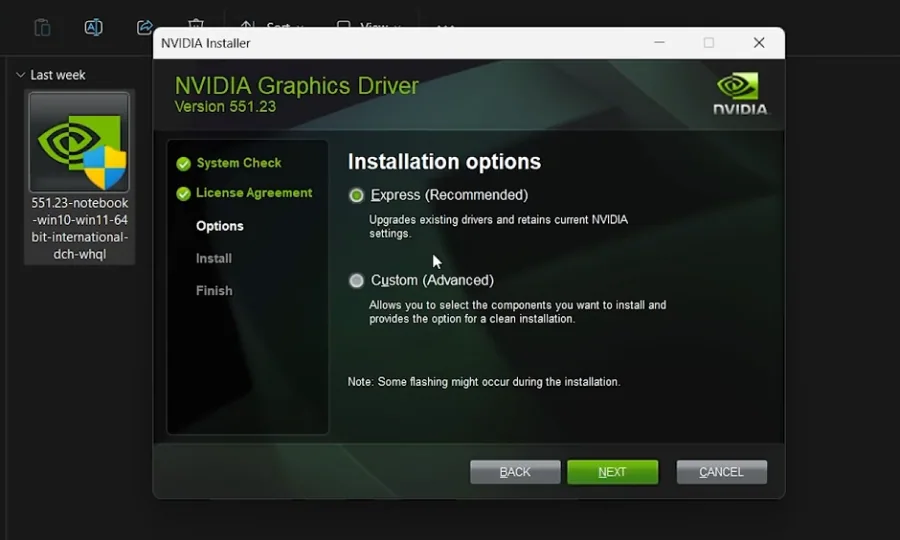Cancel the NVIDIA installation

[721, 472]
